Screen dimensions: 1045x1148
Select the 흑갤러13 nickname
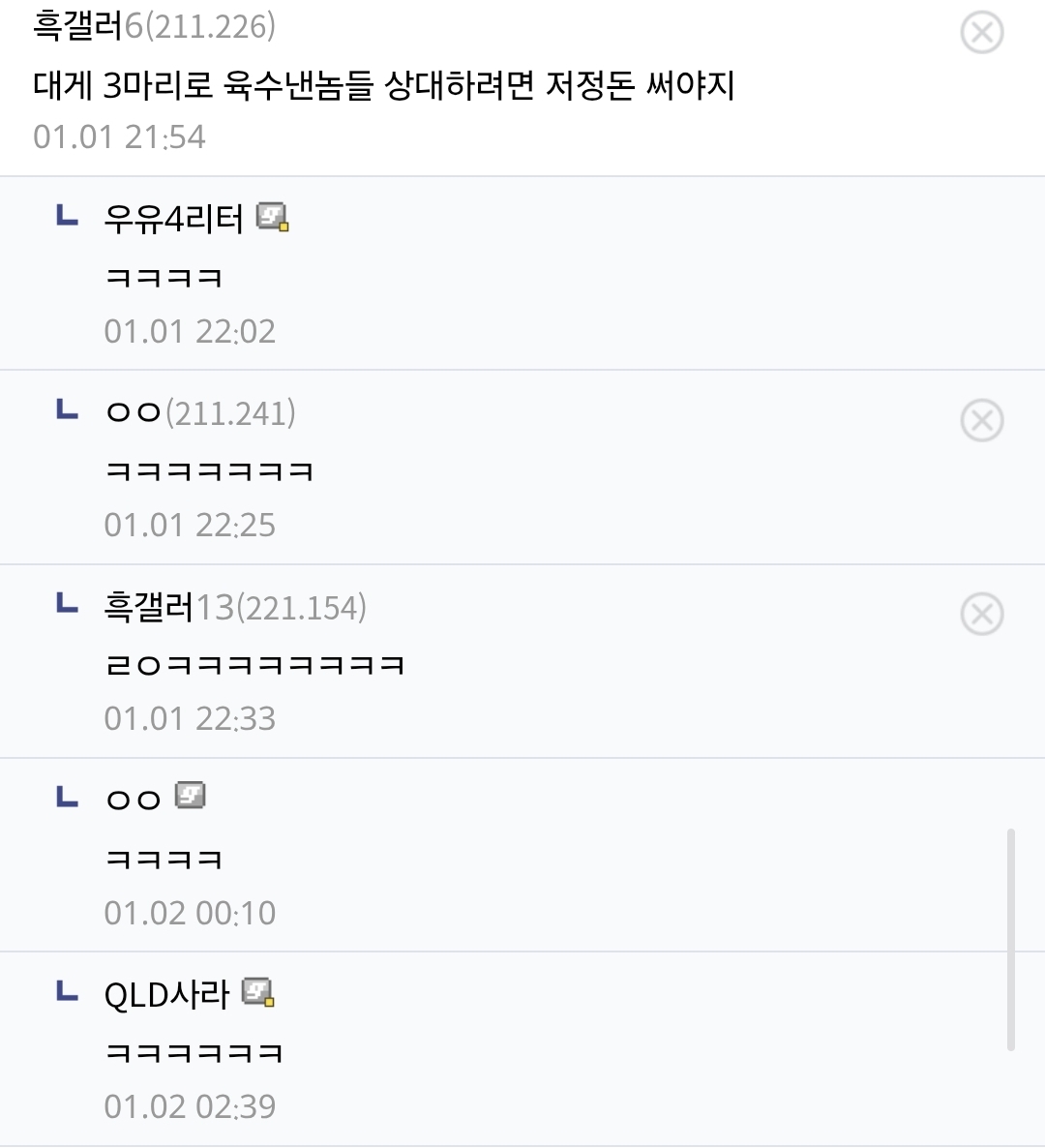click(x=149, y=608)
